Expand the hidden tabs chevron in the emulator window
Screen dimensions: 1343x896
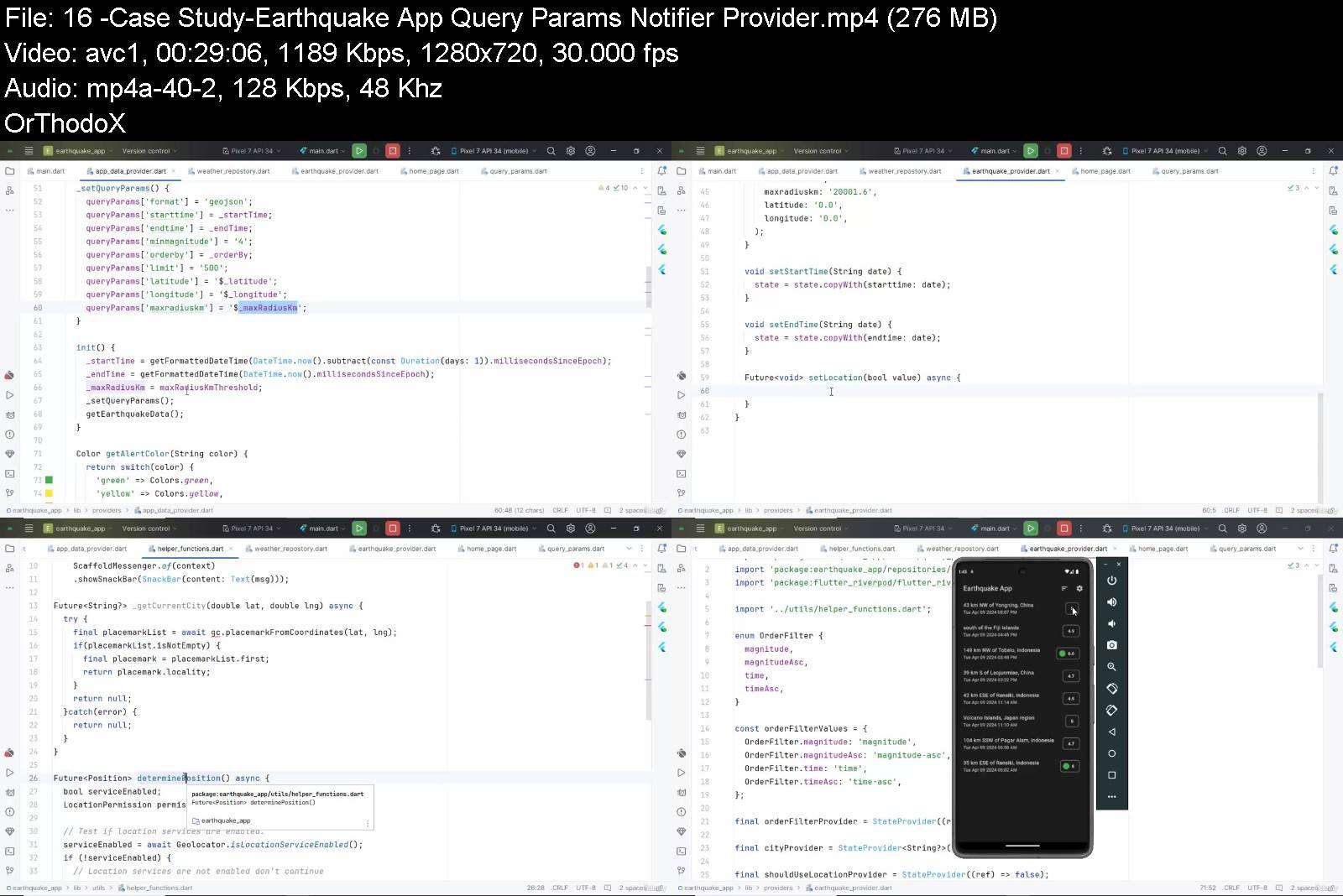tap(1300, 549)
